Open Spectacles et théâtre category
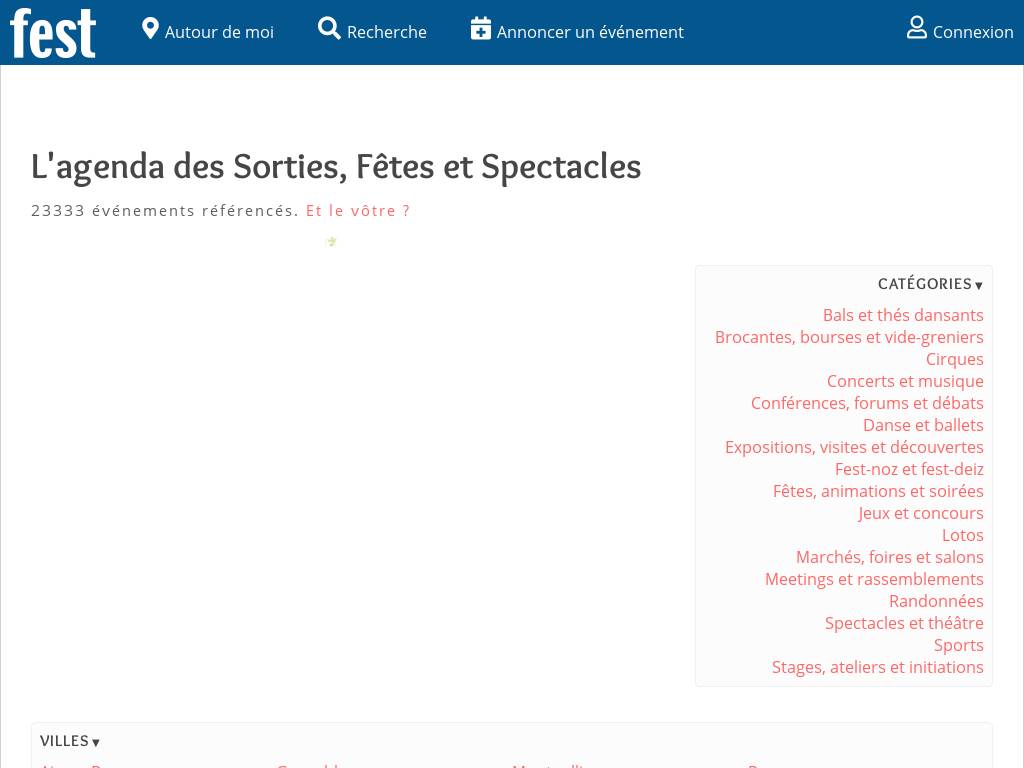The width and height of the screenshot is (1024, 768). [x=904, y=623]
